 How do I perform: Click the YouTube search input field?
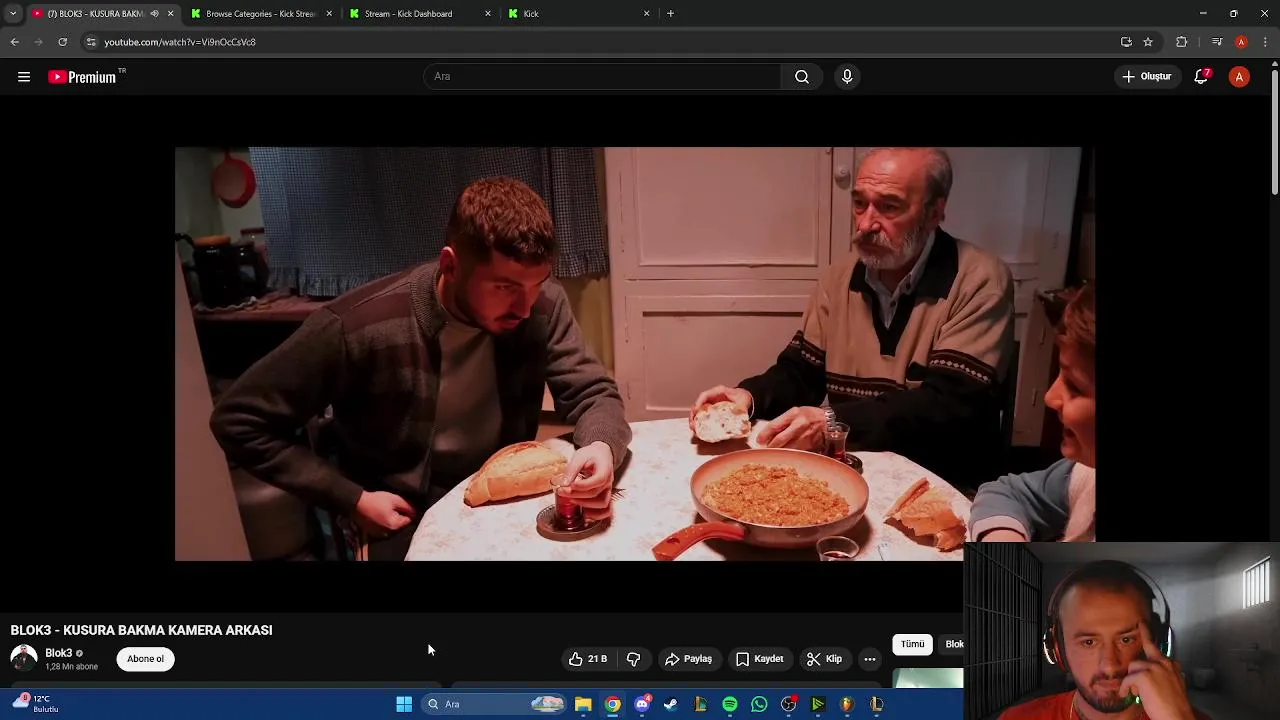click(x=602, y=77)
